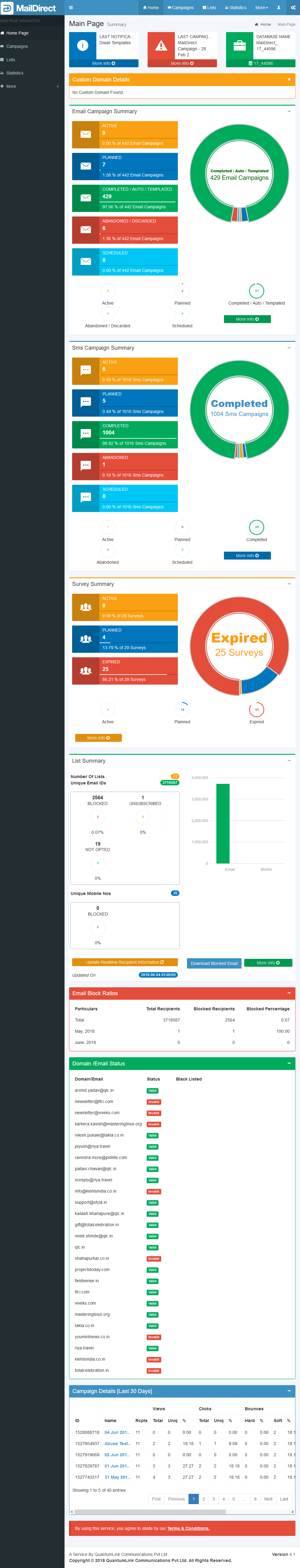
Task: Click the user profile icon in navbar
Action: coord(279,8)
